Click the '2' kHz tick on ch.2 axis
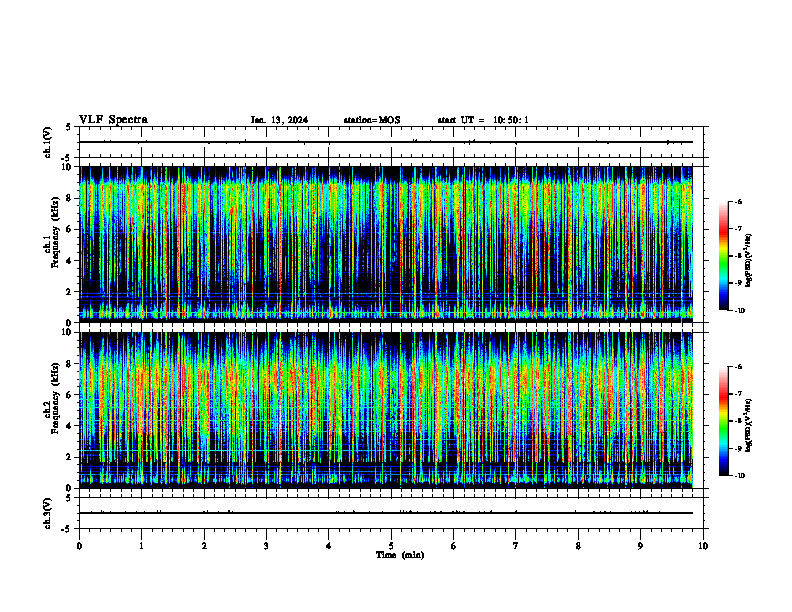 [x=70, y=457]
